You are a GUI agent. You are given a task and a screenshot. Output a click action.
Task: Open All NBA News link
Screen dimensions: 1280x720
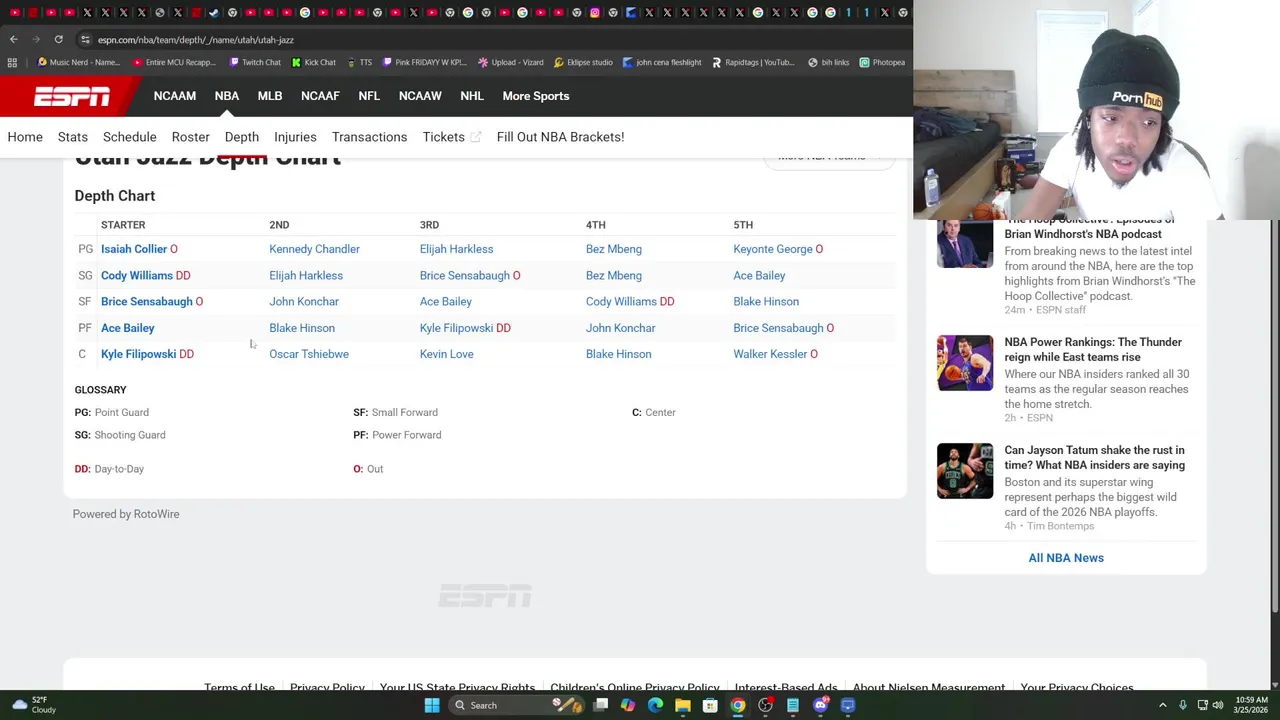(1066, 558)
